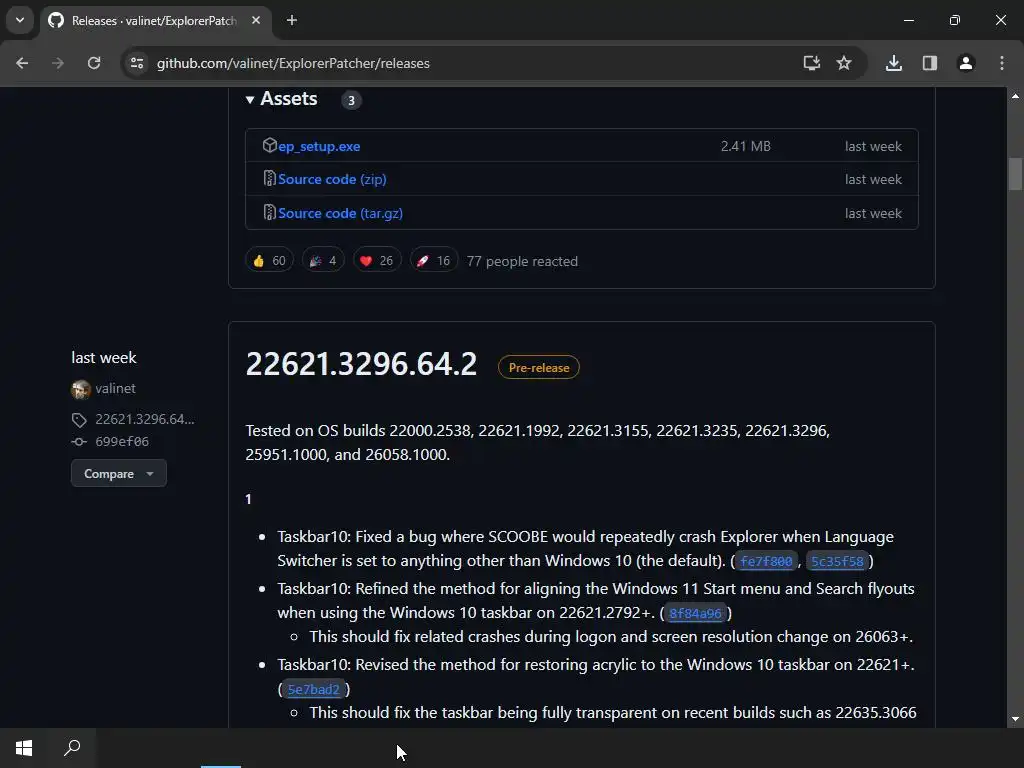Open the valinet author link
The image size is (1024, 768).
click(116, 389)
